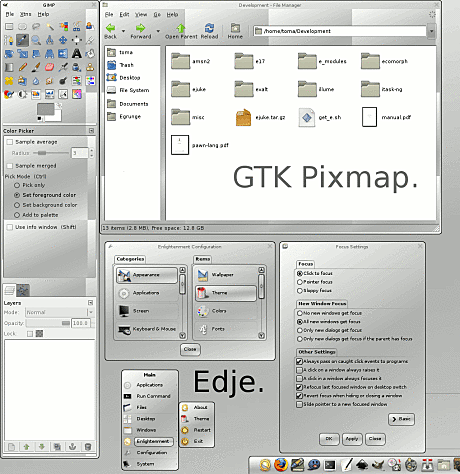Image resolution: width=460 pixels, height=474 pixels.
Task: Launch Firefox from the bottom dock
Action: tap(281, 464)
